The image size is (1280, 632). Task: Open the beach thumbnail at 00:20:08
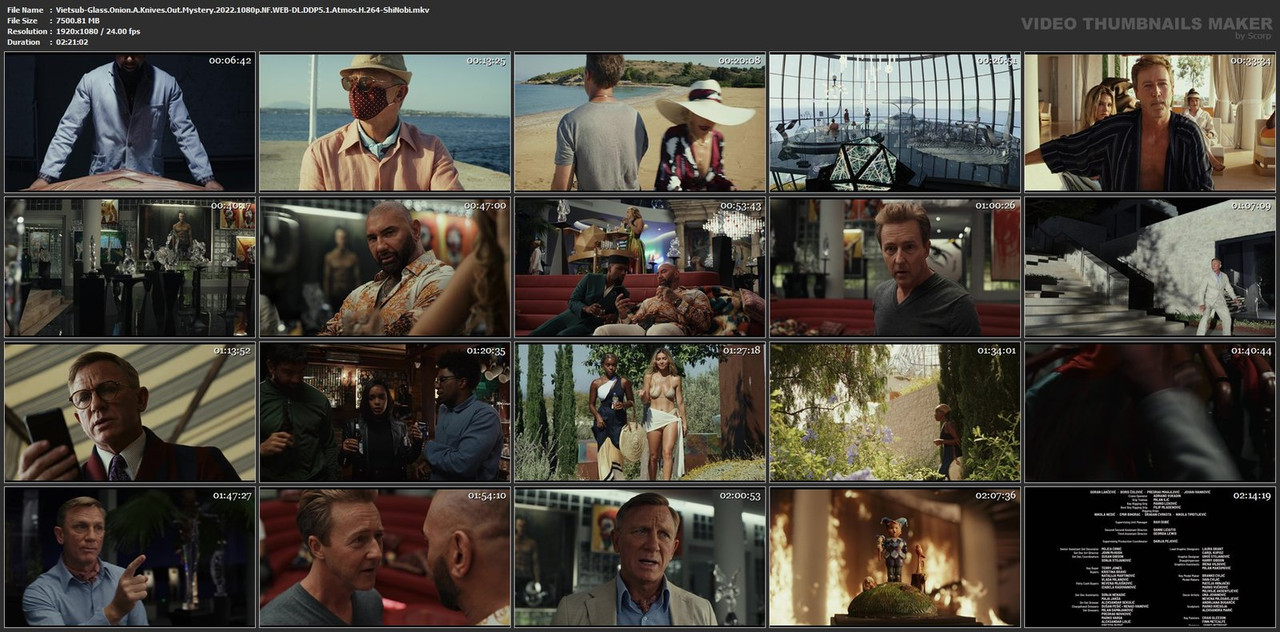(640, 122)
